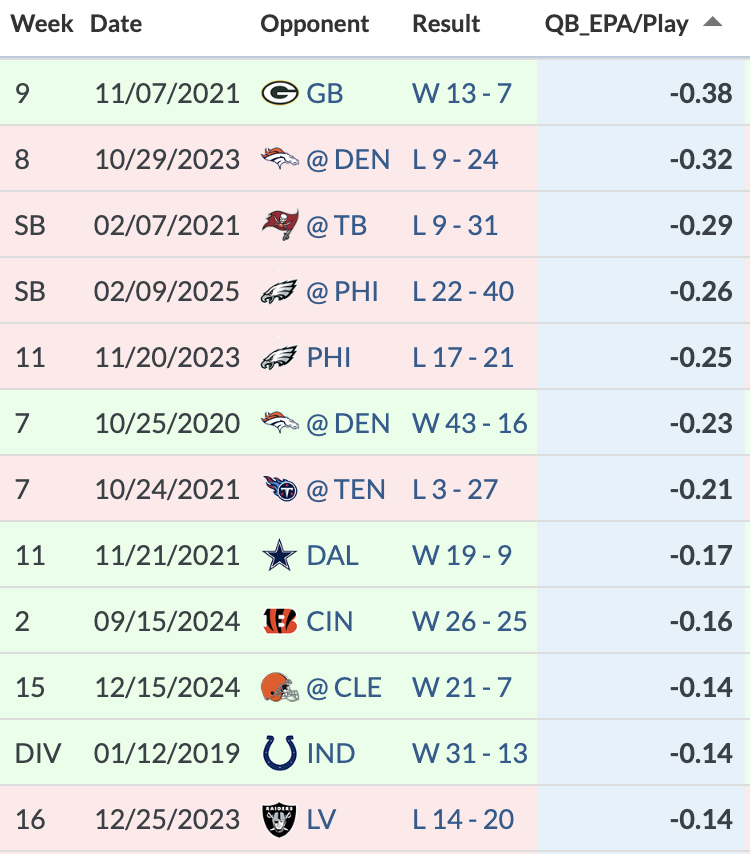This screenshot has height=854, width=750.
Task: Click the Titans logo
Action: click(280, 489)
